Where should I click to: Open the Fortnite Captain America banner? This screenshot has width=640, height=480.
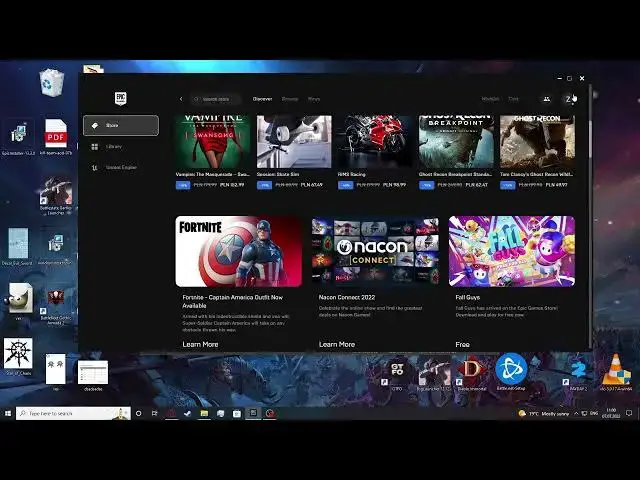click(x=239, y=251)
